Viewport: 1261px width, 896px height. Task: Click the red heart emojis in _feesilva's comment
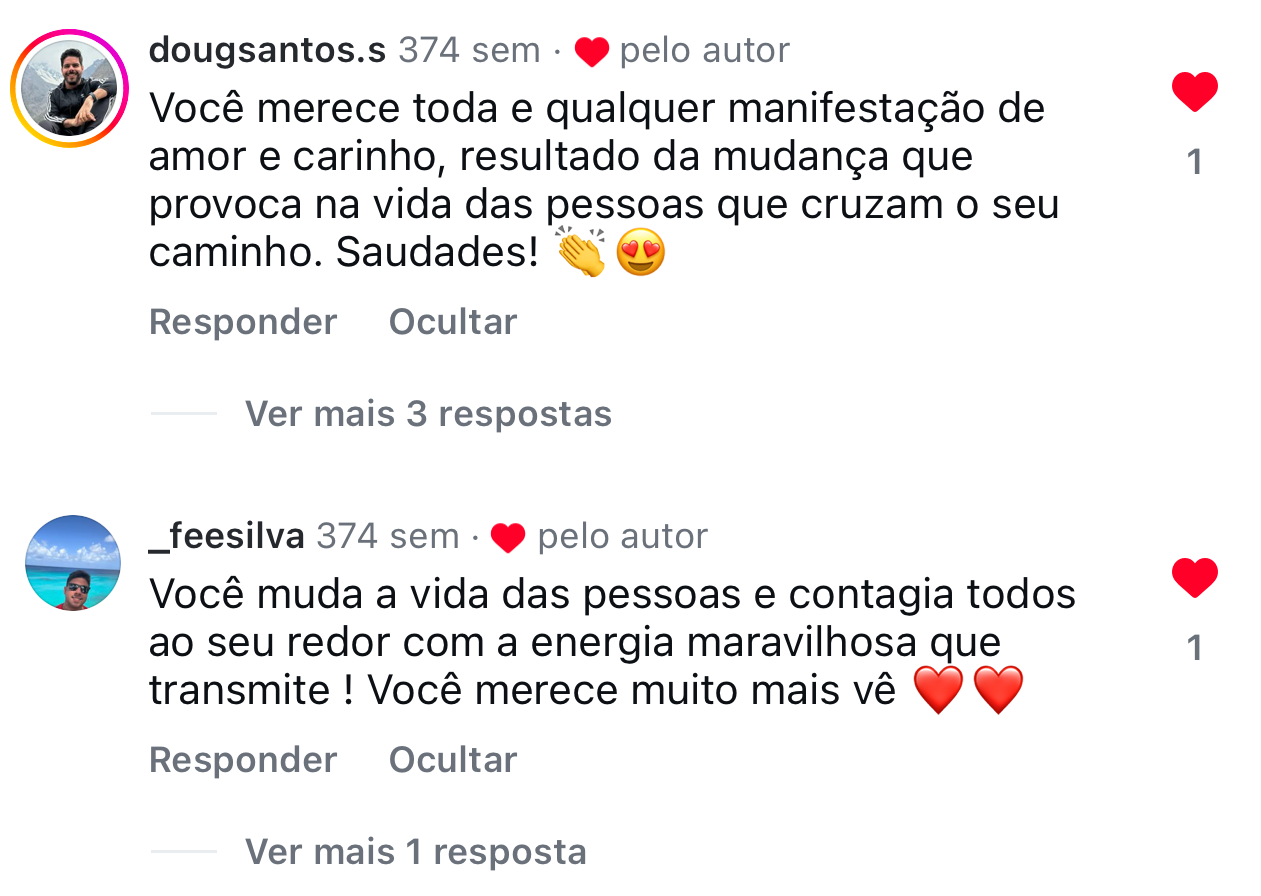click(x=969, y=690)
